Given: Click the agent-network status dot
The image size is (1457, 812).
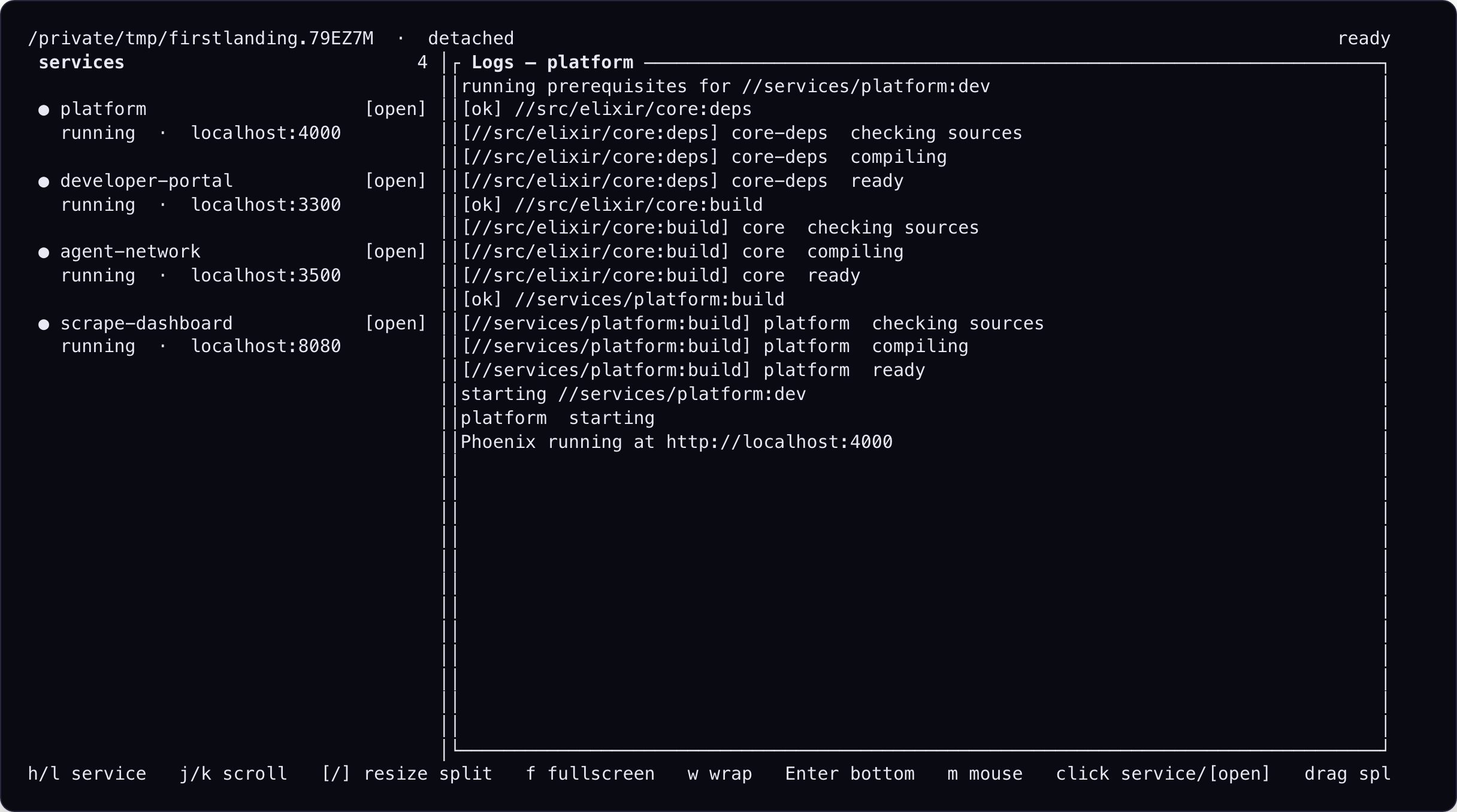Looking at the screenshot, I should pos(44,253).
